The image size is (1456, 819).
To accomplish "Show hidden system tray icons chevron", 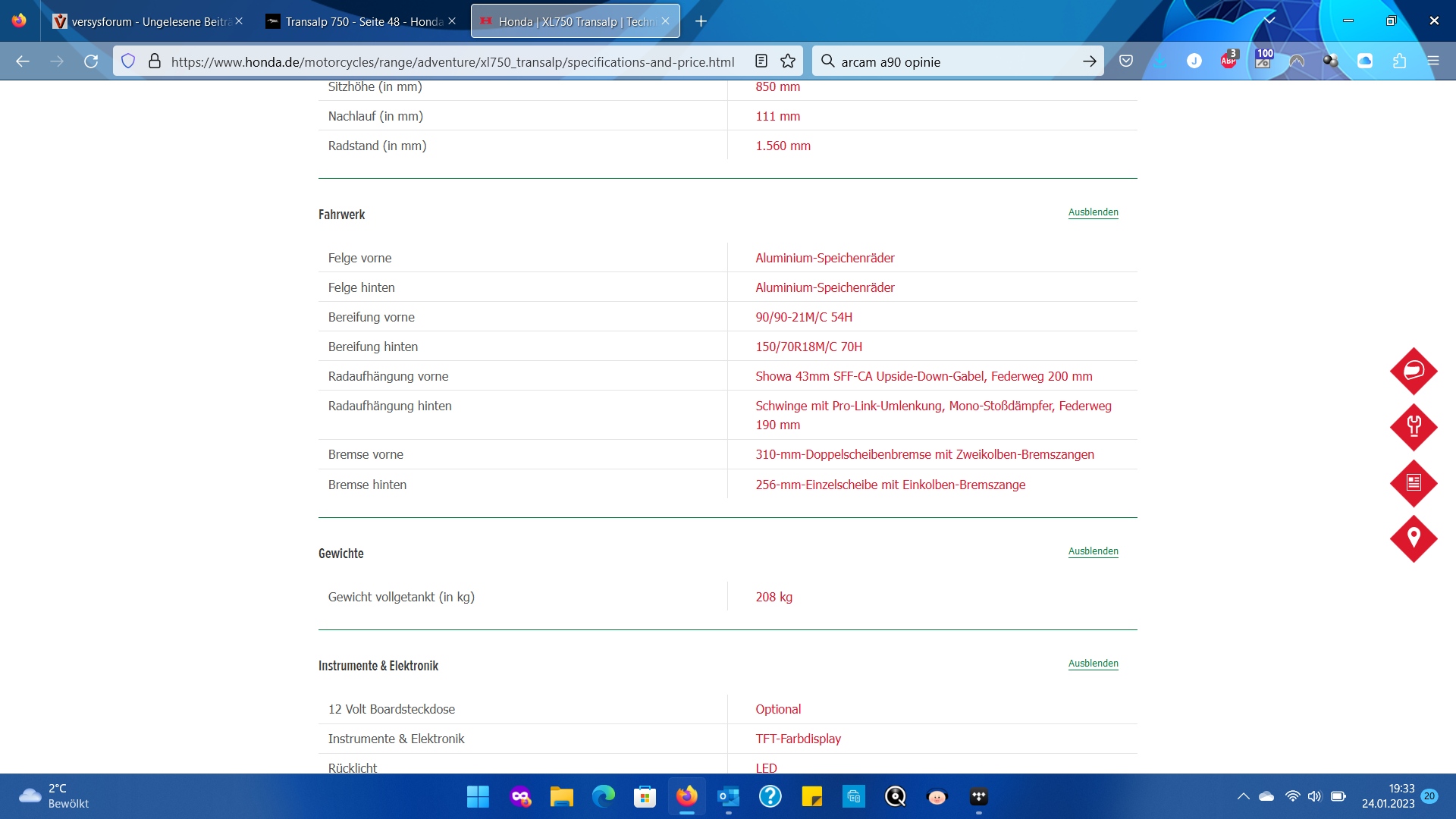I will [x=1243, y=796].
